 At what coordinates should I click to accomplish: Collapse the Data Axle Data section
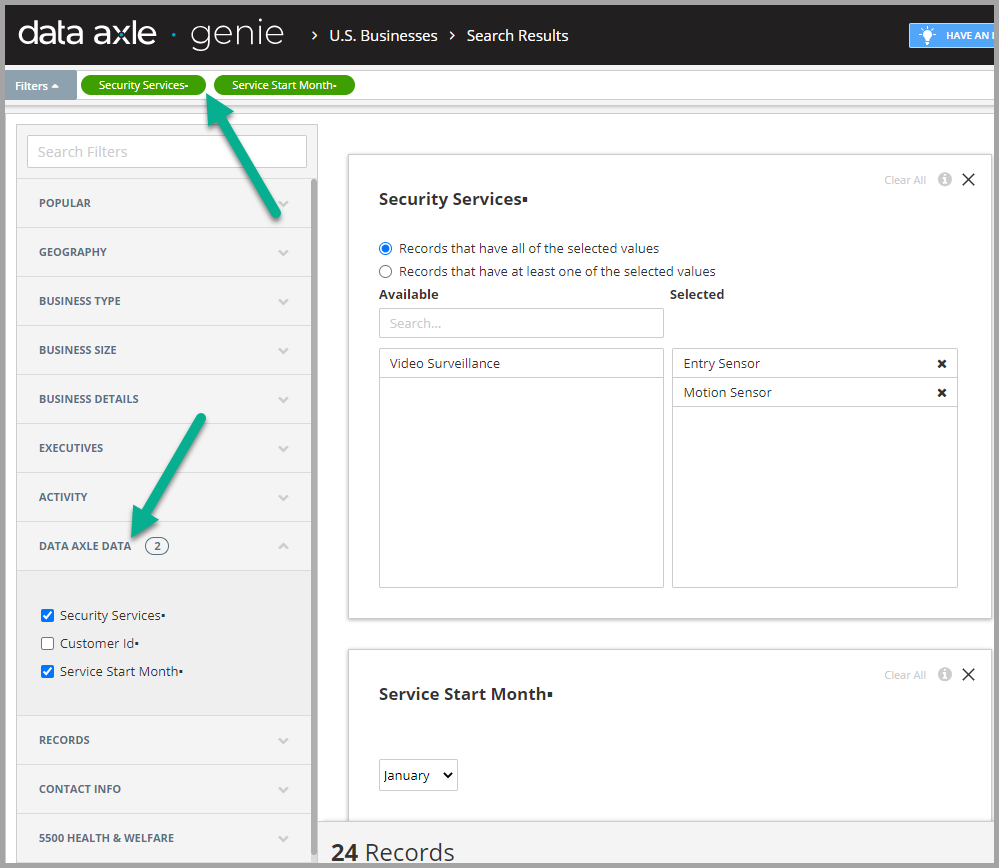point(163,545)
